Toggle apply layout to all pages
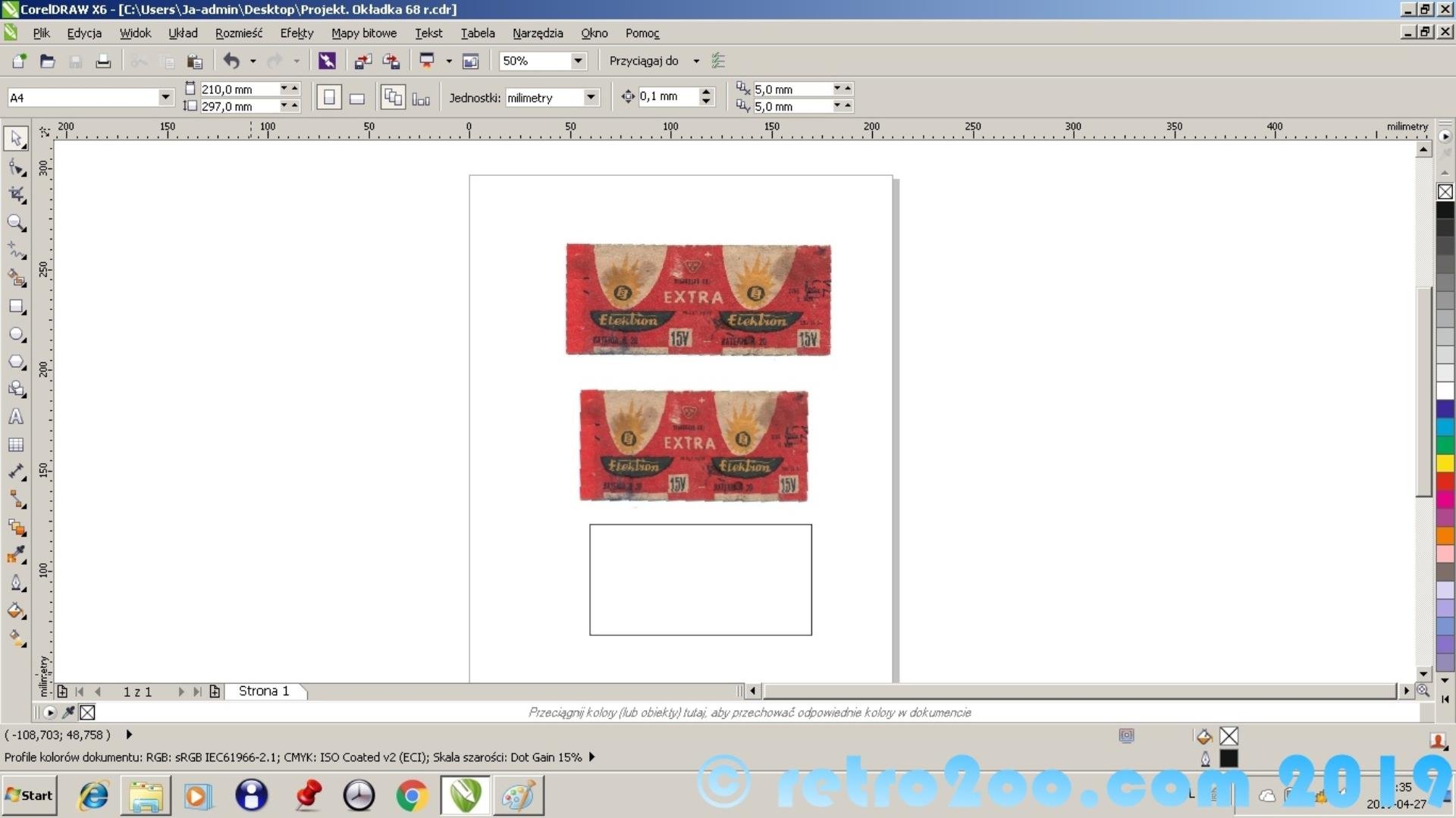1456x818 pixels. point(392,98)
